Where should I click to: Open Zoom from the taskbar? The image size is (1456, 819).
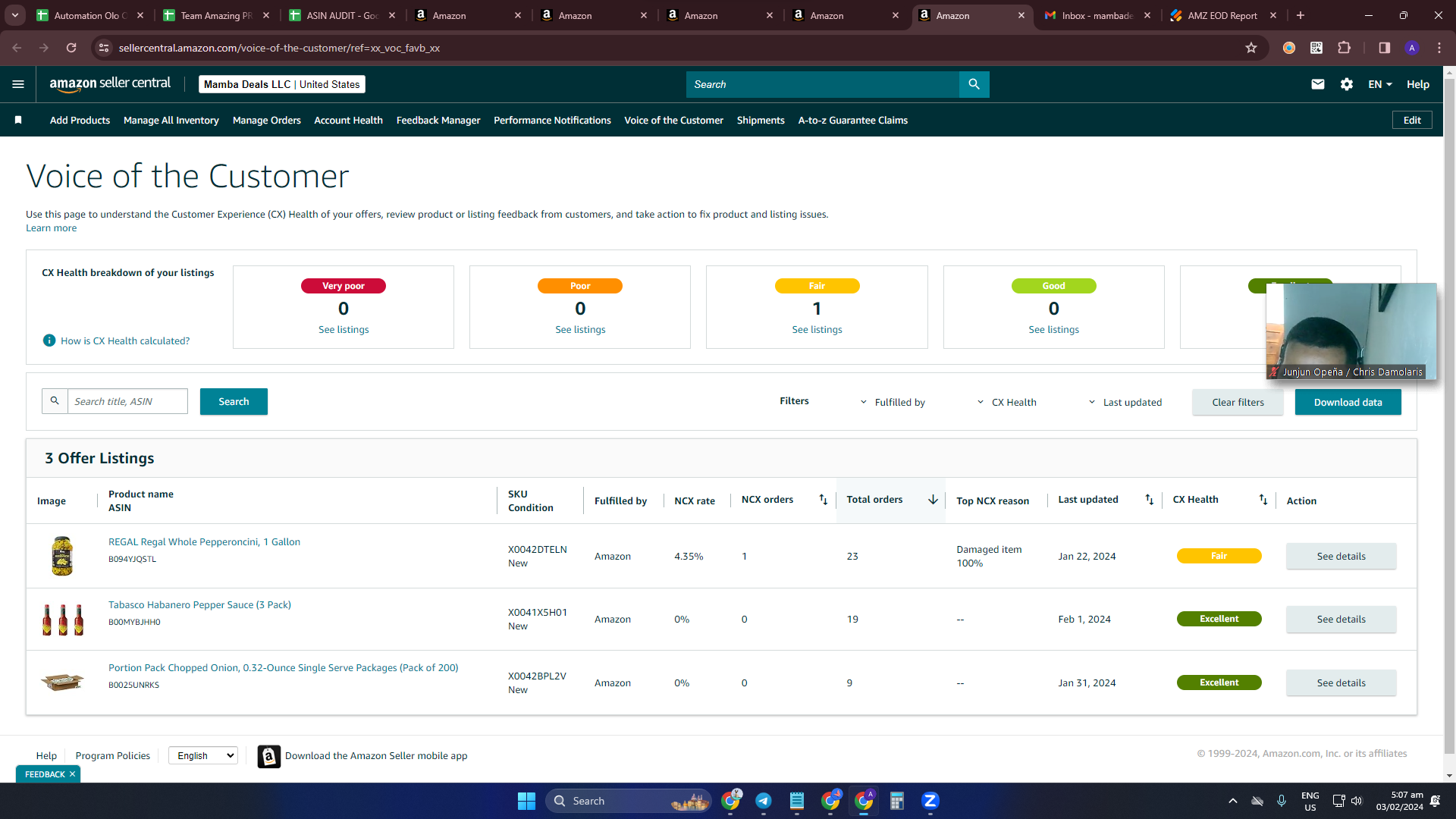[930, 801]
